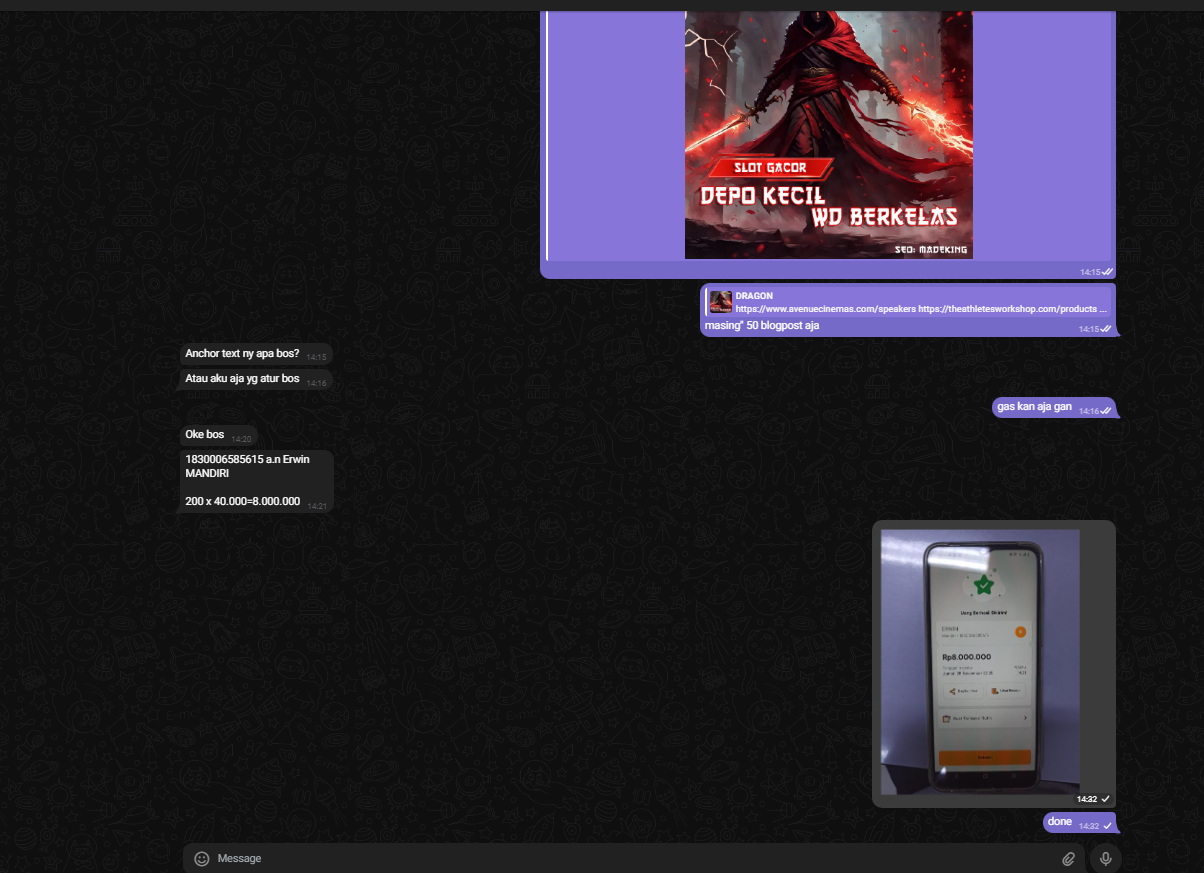Click read checkmarks on the blogpost message
The height and width of the screenshot is (873, 1204).
pyautogui.click(x=1106, y=329)
